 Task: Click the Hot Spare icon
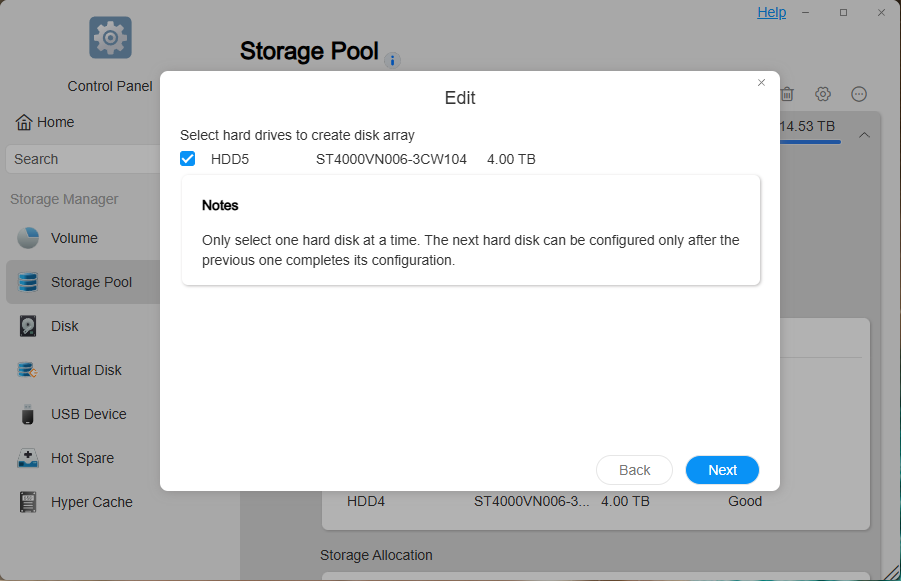[28, 458]
